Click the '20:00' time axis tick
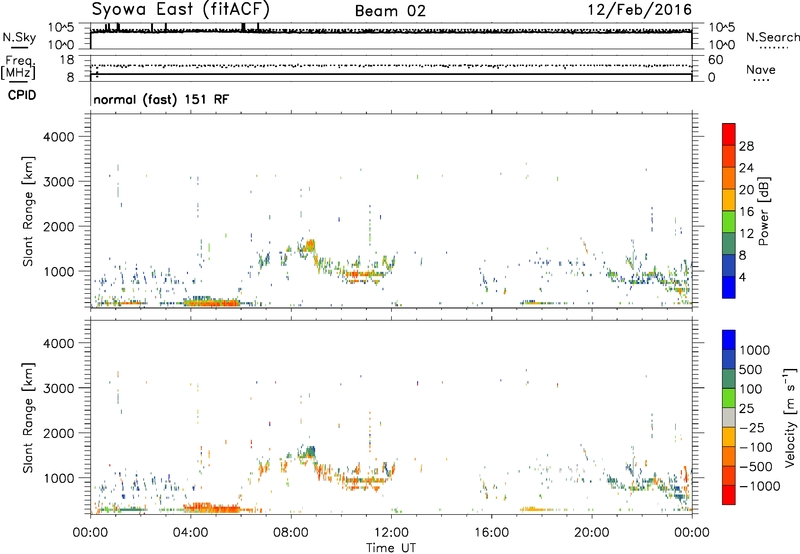Viewport: 800px width, 554px height. point(591,533)
